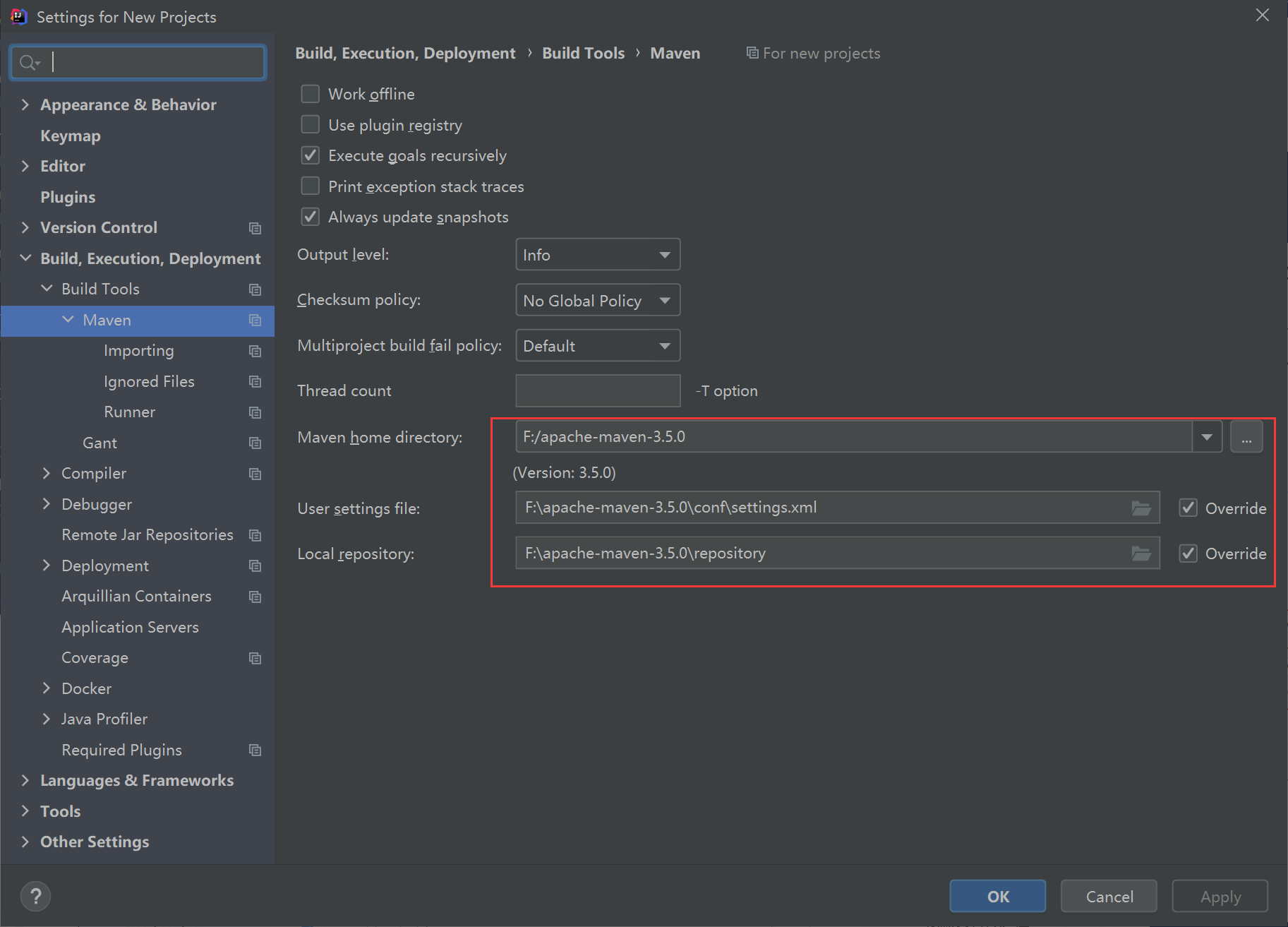
Task: Click the For new projects icon in breadcrumb
Action: pyautogui.click(x=752, y=53)
